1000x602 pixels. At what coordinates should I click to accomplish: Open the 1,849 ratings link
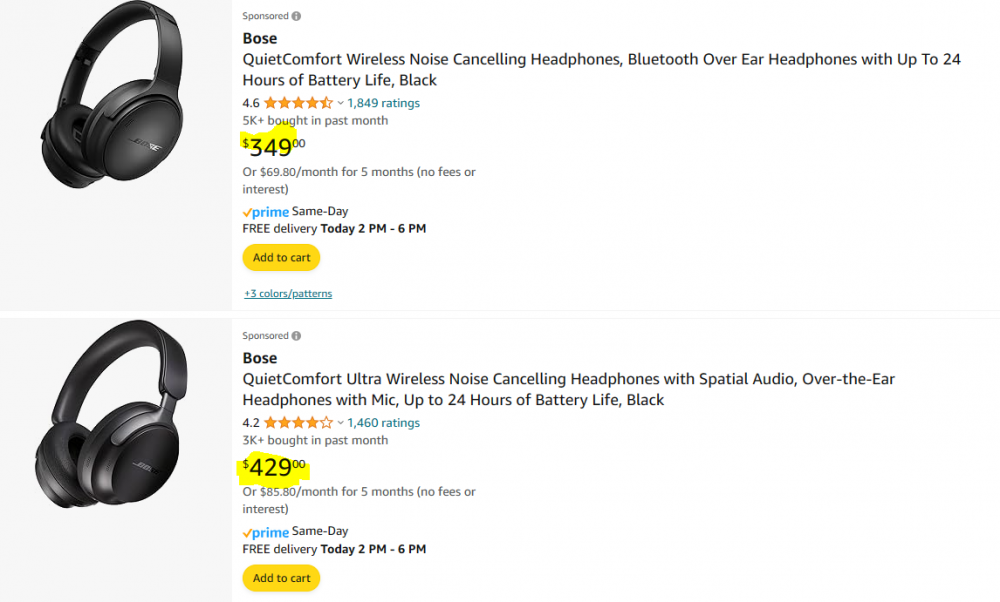point(383,103)
